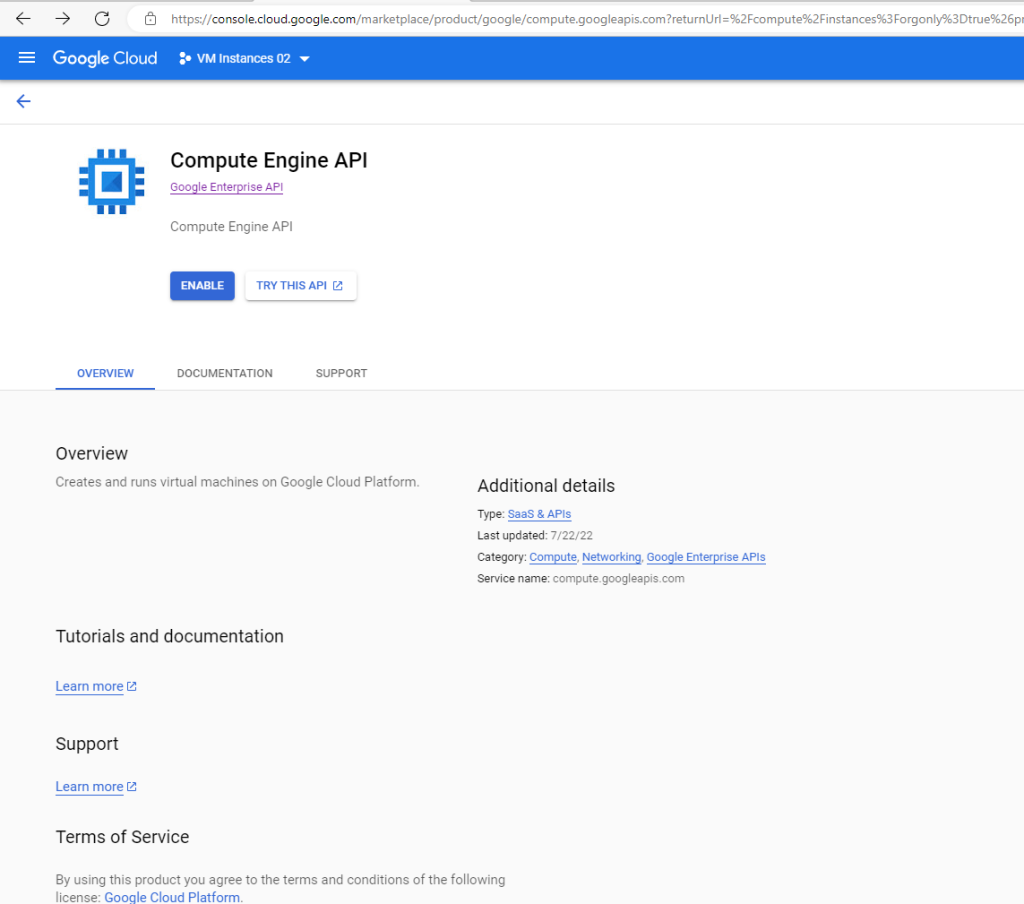Click the Google Cloud logo
Viewport: 1024px width, 904px height.
point(105,58)
